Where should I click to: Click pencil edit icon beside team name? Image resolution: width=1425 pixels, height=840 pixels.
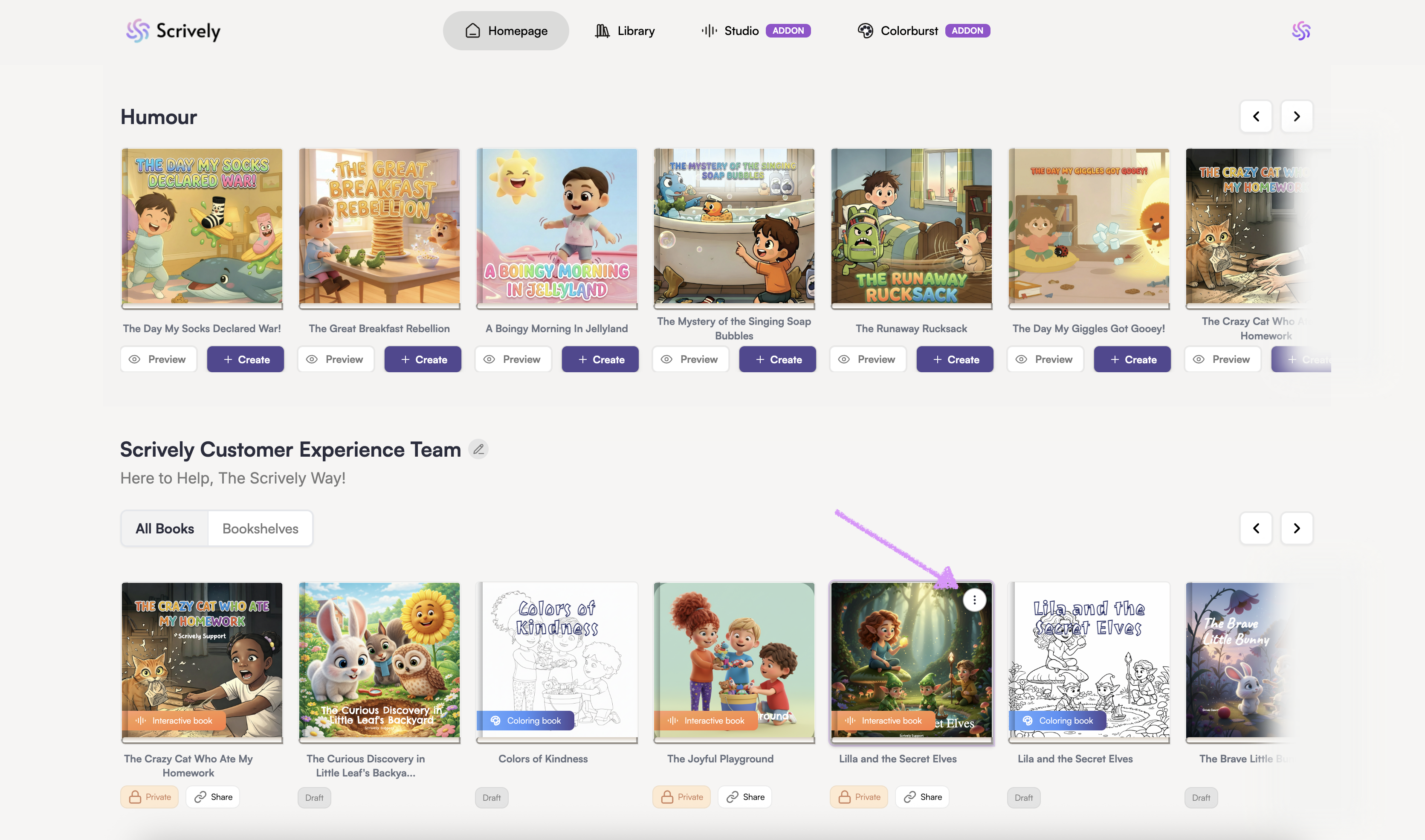478,449
